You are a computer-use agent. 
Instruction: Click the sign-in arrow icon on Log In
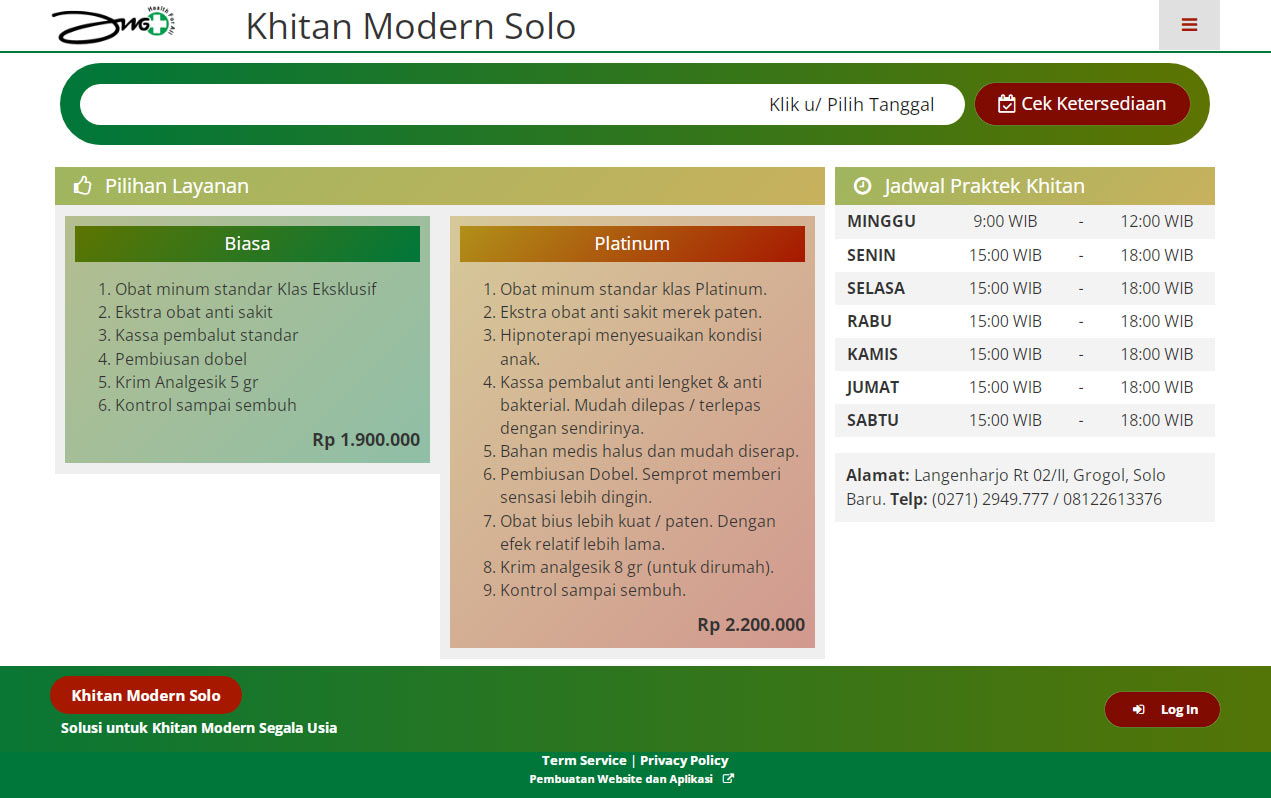click(1138, 709)
